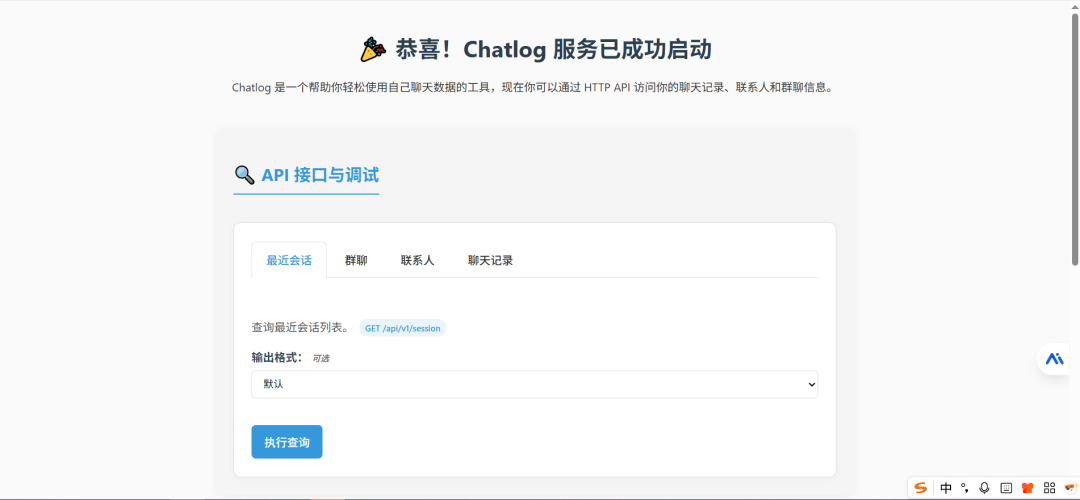The width and height of the screenshot is (1080, 500).
Task: Click the microphone voice input icon
Action: (985, 488)
